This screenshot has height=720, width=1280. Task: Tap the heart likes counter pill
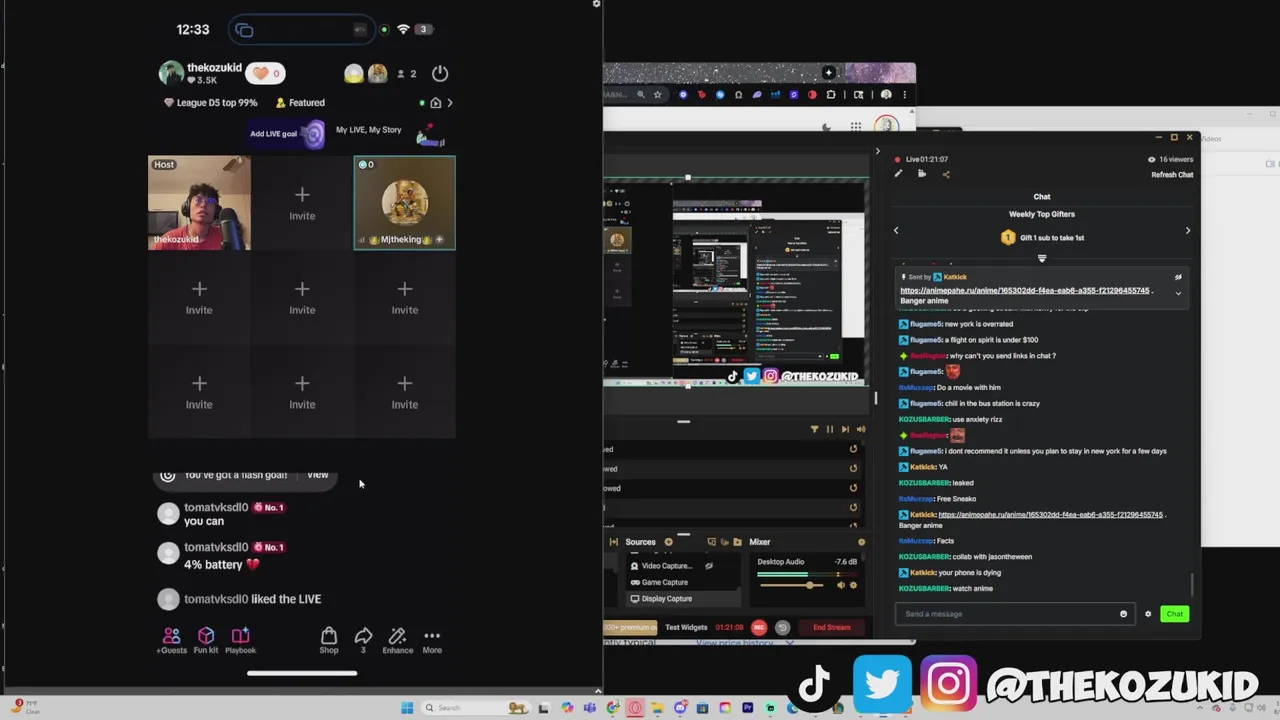(x=267, y=73)
